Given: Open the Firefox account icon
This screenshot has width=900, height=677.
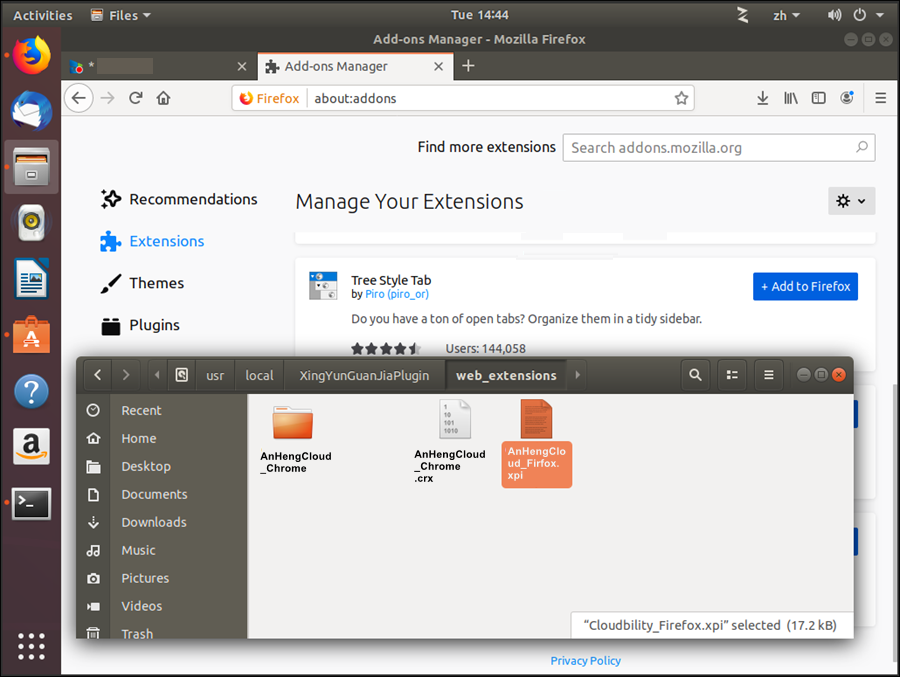Looking at the screenshot, I should coord(847,98).
